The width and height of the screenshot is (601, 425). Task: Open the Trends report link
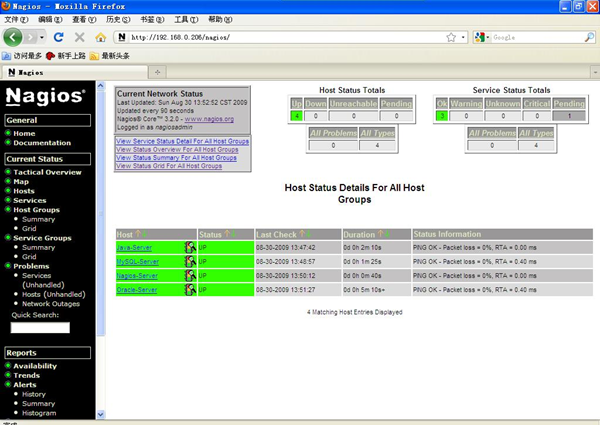(x=26, y=376)
